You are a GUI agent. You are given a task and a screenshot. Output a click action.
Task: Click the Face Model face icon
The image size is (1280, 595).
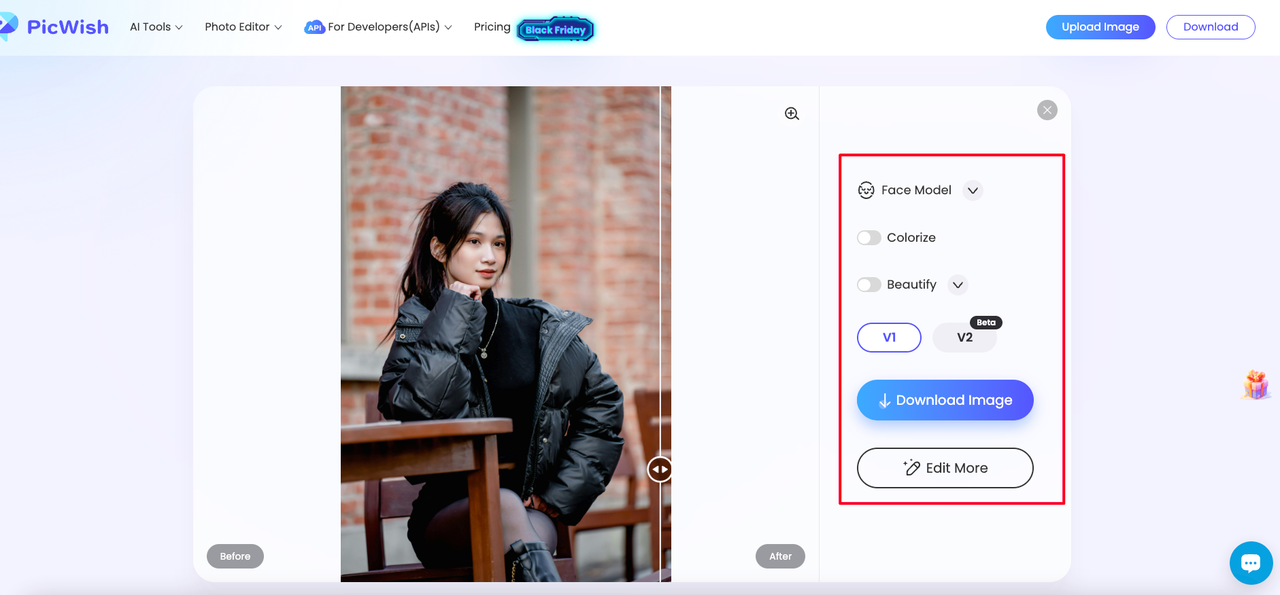(x=866, y=190)
